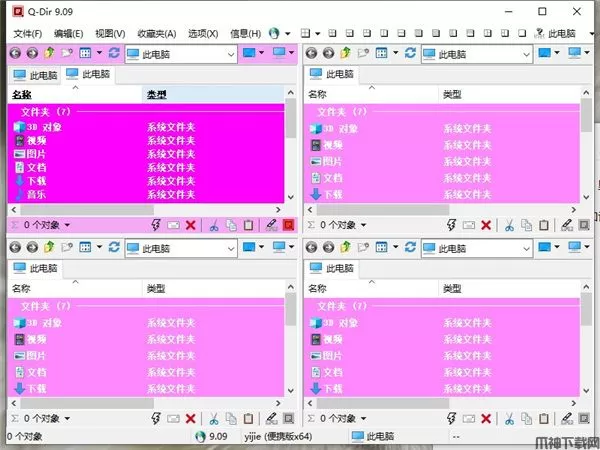Click the red square icon in the top-left status bar
This screenshot has width=600, height=450.
(x=289, y=225)
